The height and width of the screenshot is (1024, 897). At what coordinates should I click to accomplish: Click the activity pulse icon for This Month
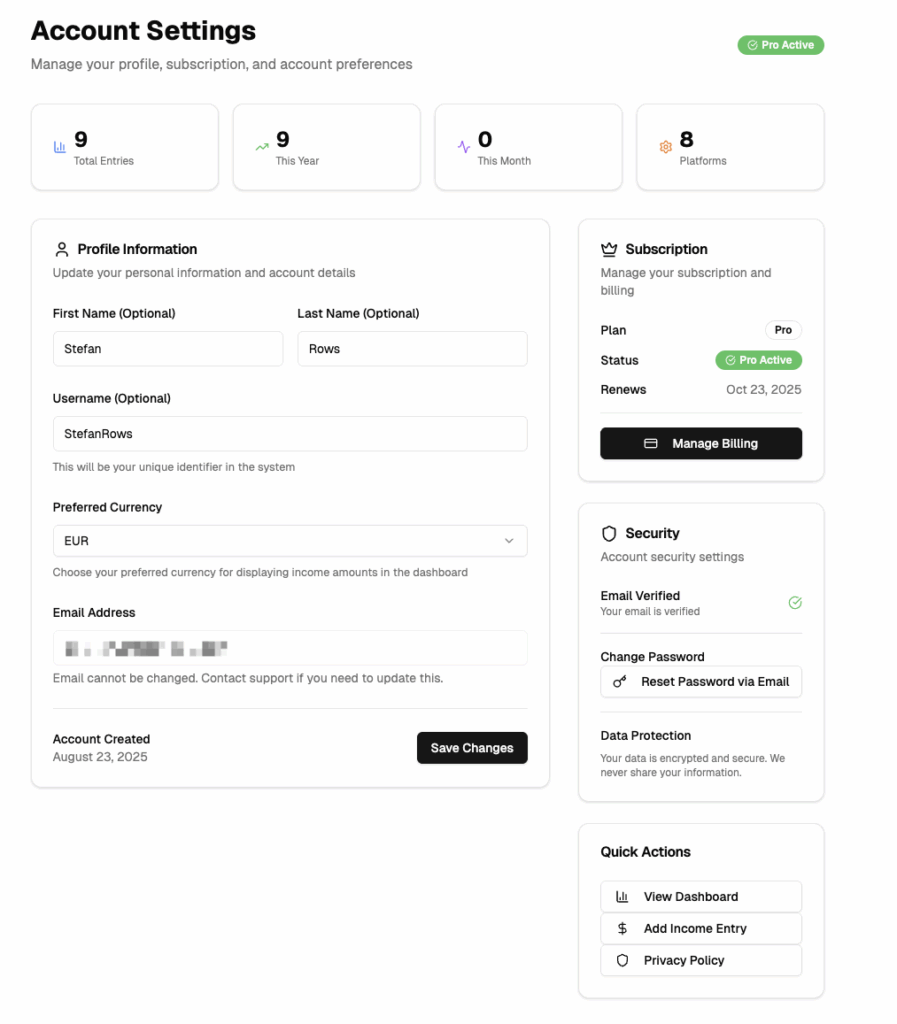463,147
